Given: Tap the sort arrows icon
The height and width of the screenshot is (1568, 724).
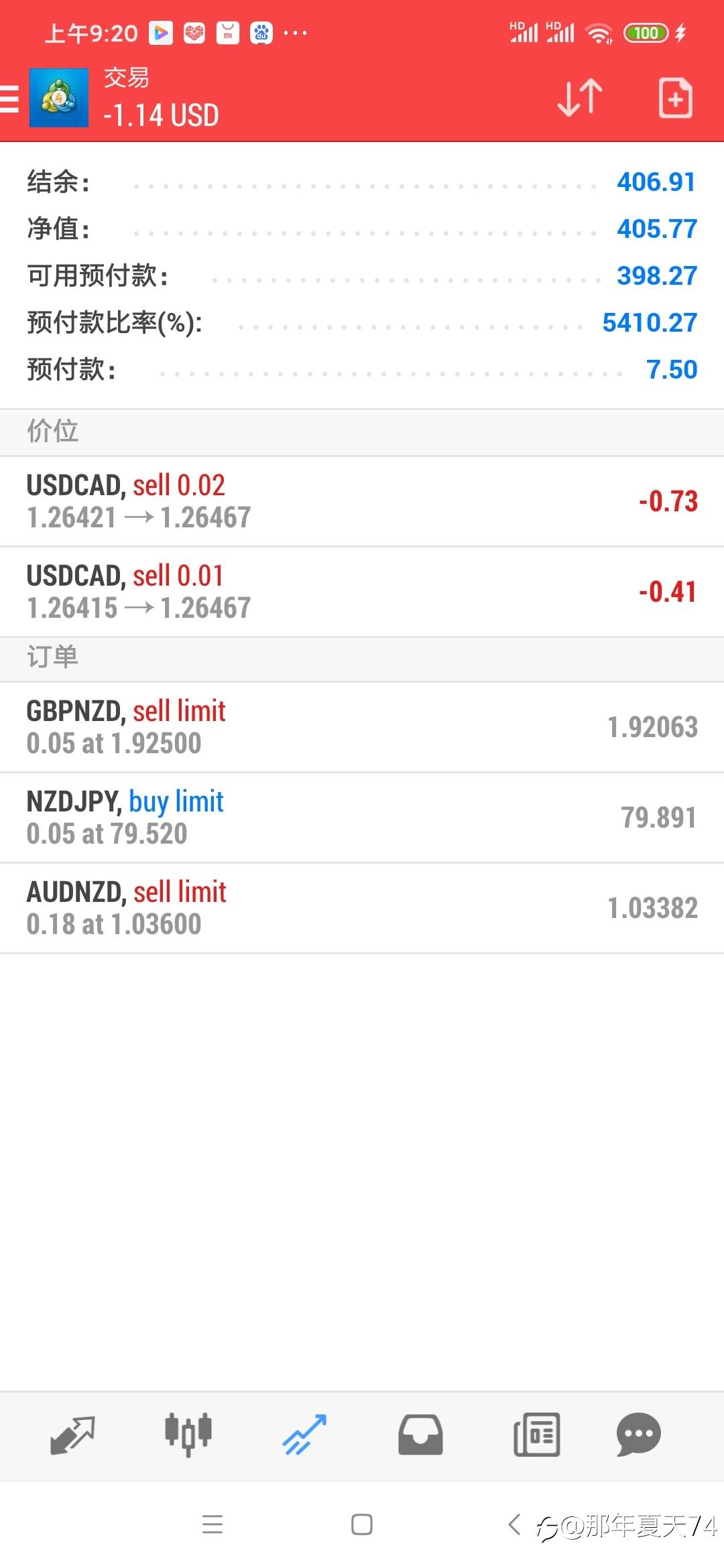Looking at the screenshot, I should coord(580,98).
